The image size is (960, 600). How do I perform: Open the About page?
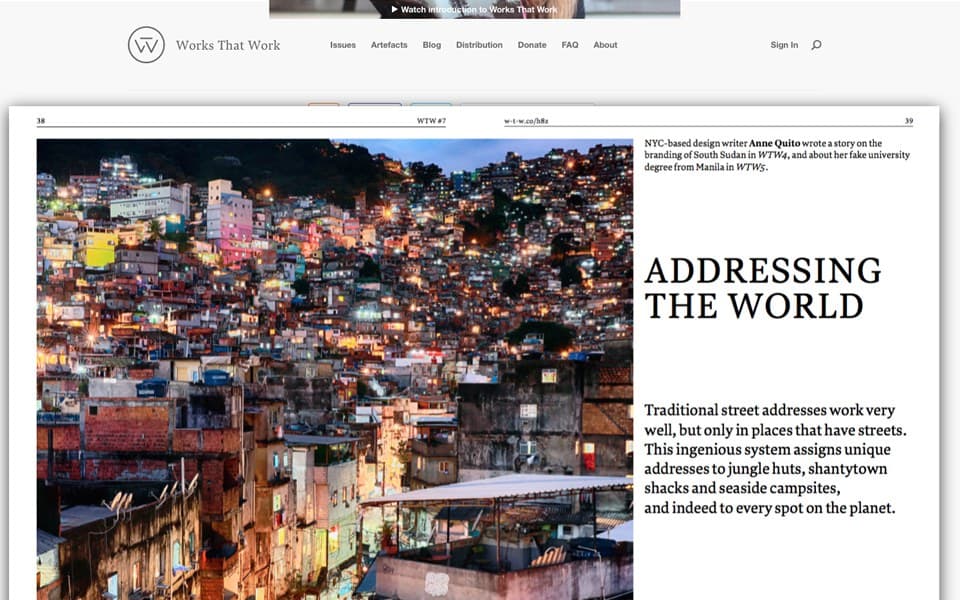605,45
